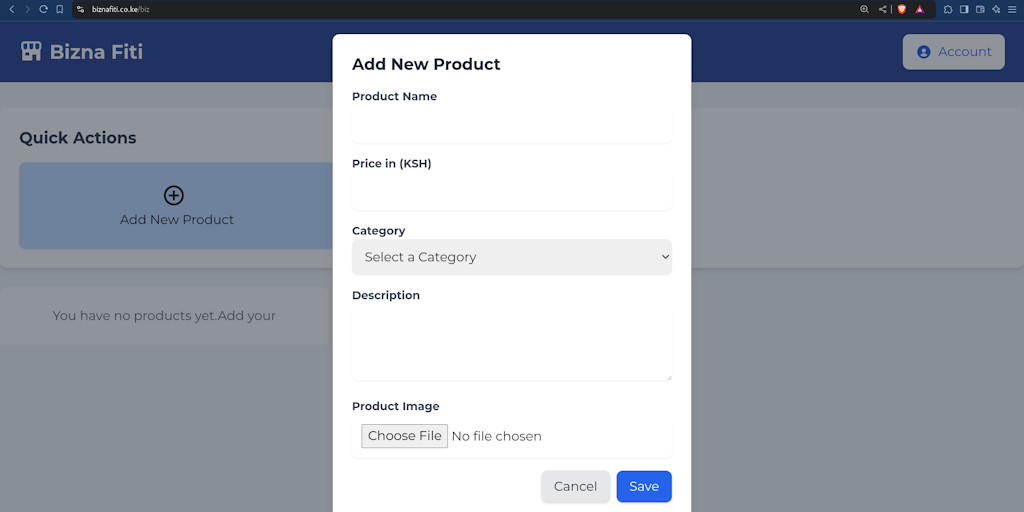The width and height of the screenshot is (1024, 512).
Task: Click the share icon in the address bar
Action: [883, 9]
